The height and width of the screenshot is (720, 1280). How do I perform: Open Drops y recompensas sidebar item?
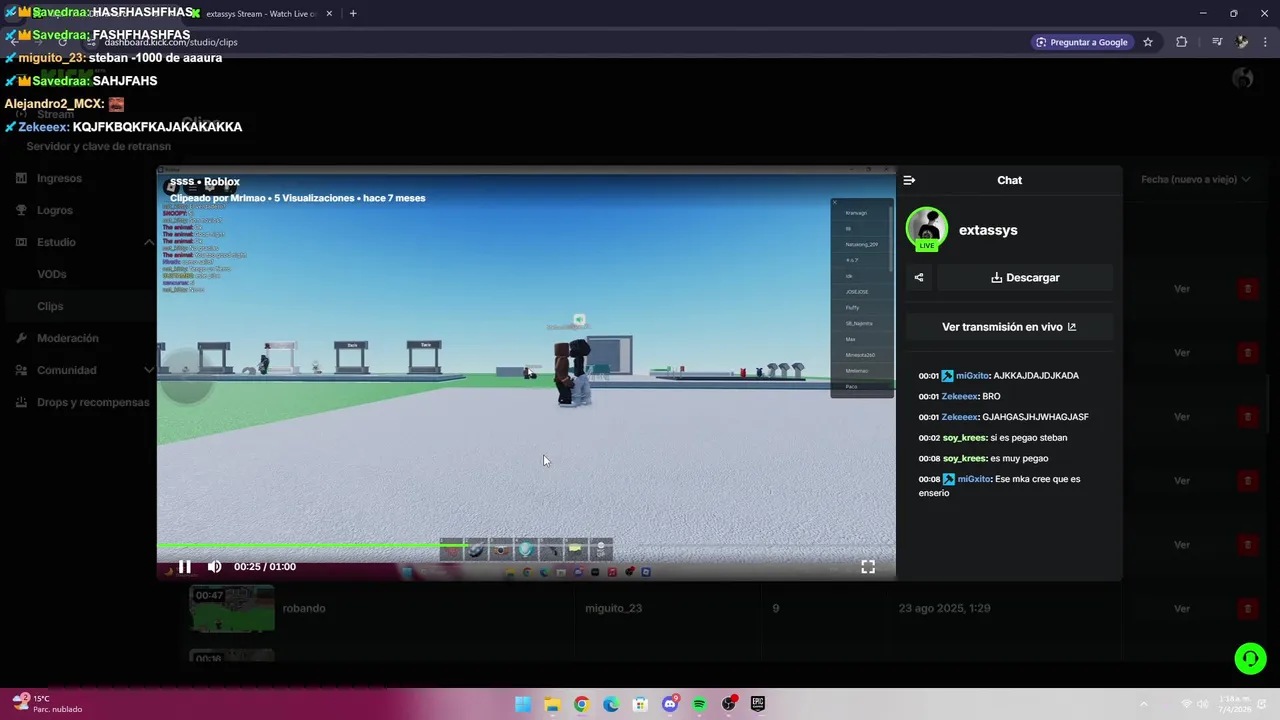click(93, 402)
